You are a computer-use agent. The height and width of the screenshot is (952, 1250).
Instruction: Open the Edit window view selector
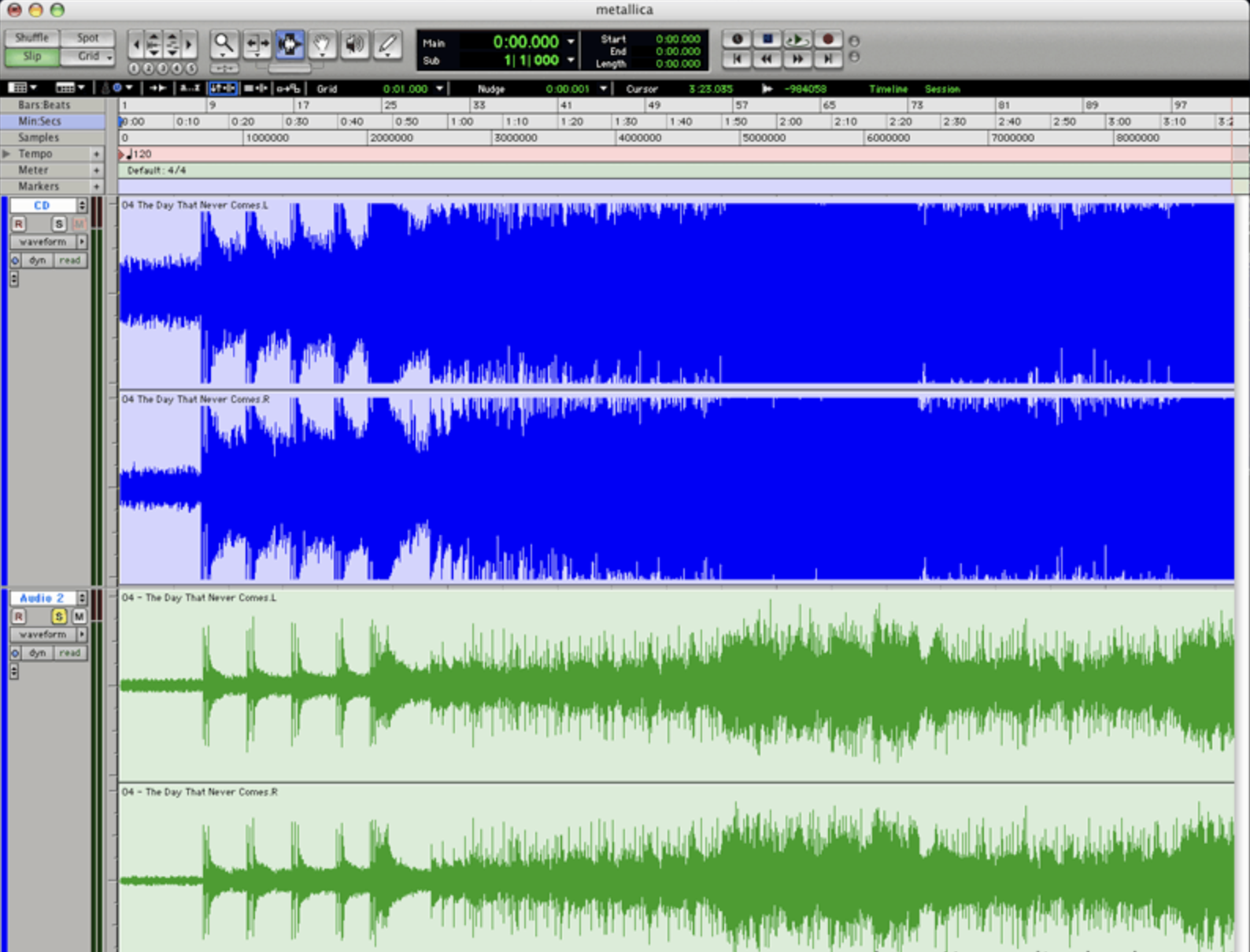coord(21,87)
